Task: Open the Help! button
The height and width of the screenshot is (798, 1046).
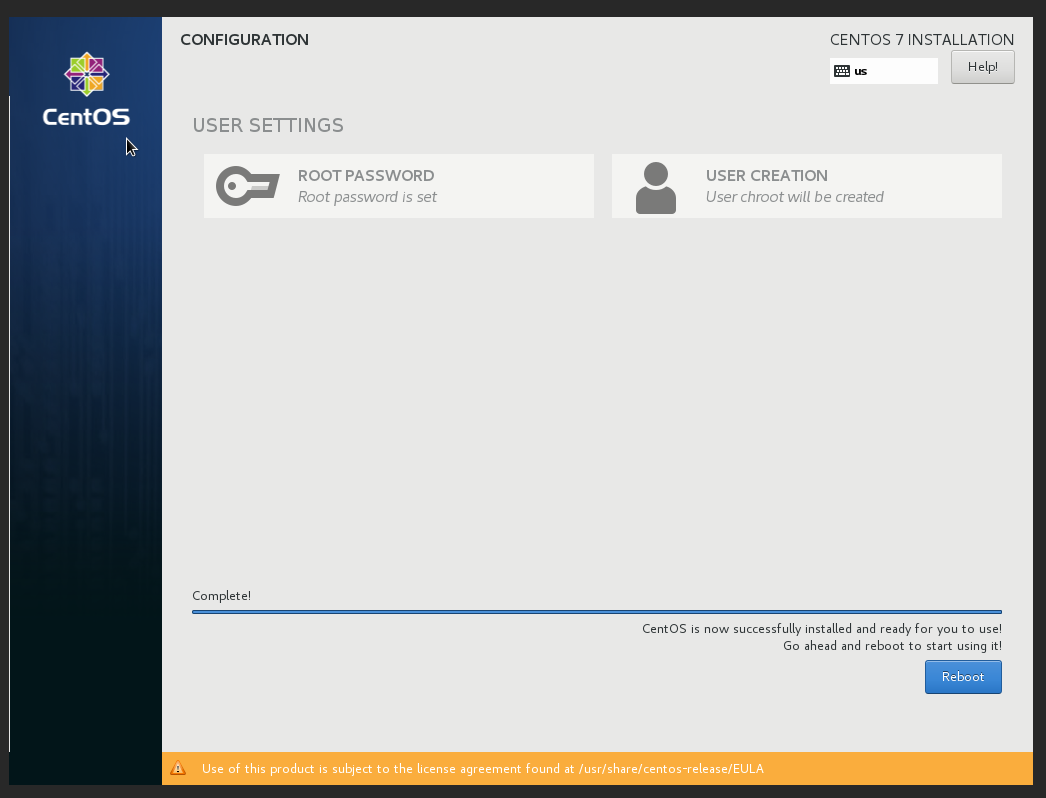Action: coord(982,67)
